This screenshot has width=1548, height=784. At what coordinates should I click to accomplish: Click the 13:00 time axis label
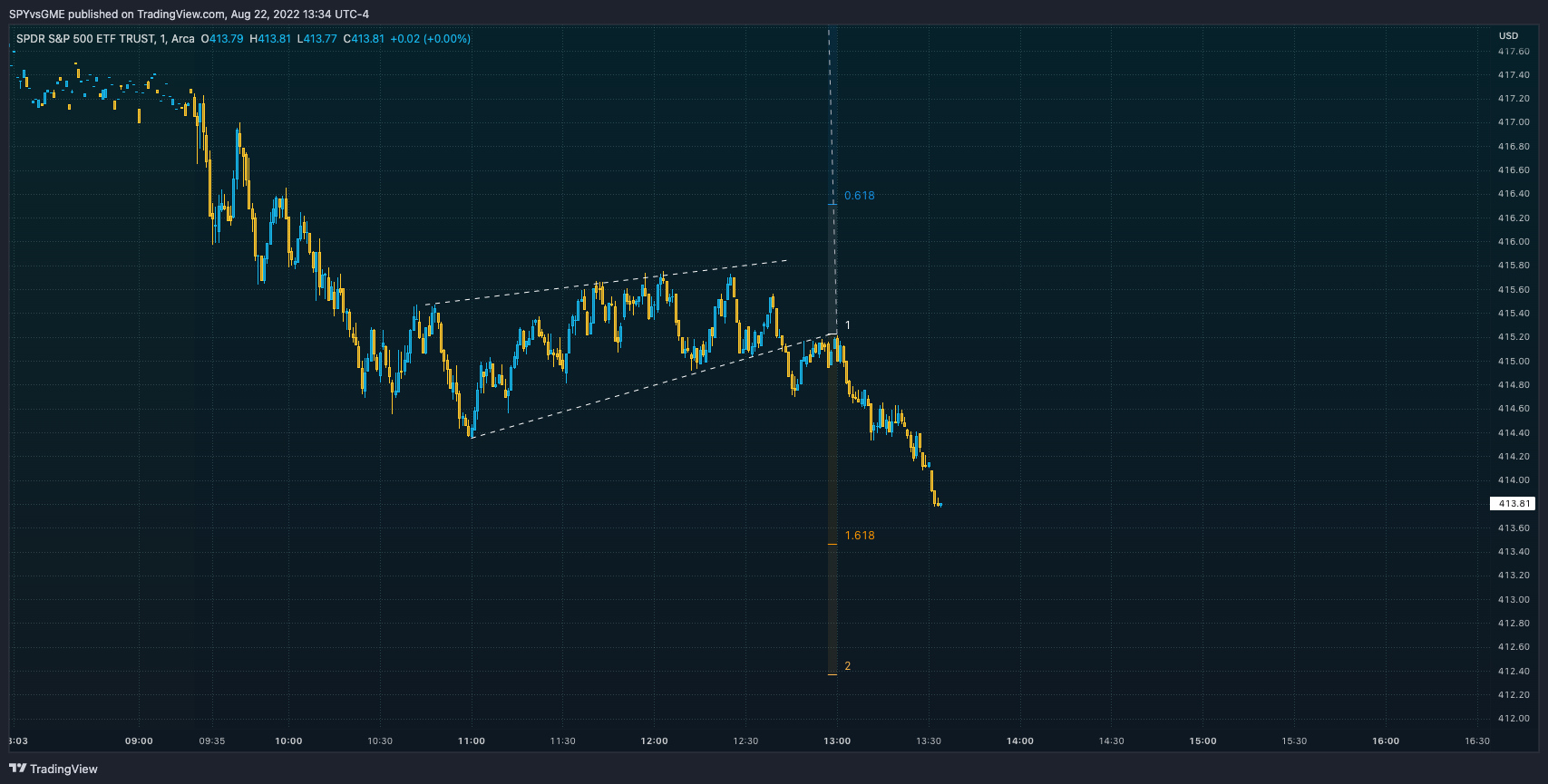[x=837, y=741]
